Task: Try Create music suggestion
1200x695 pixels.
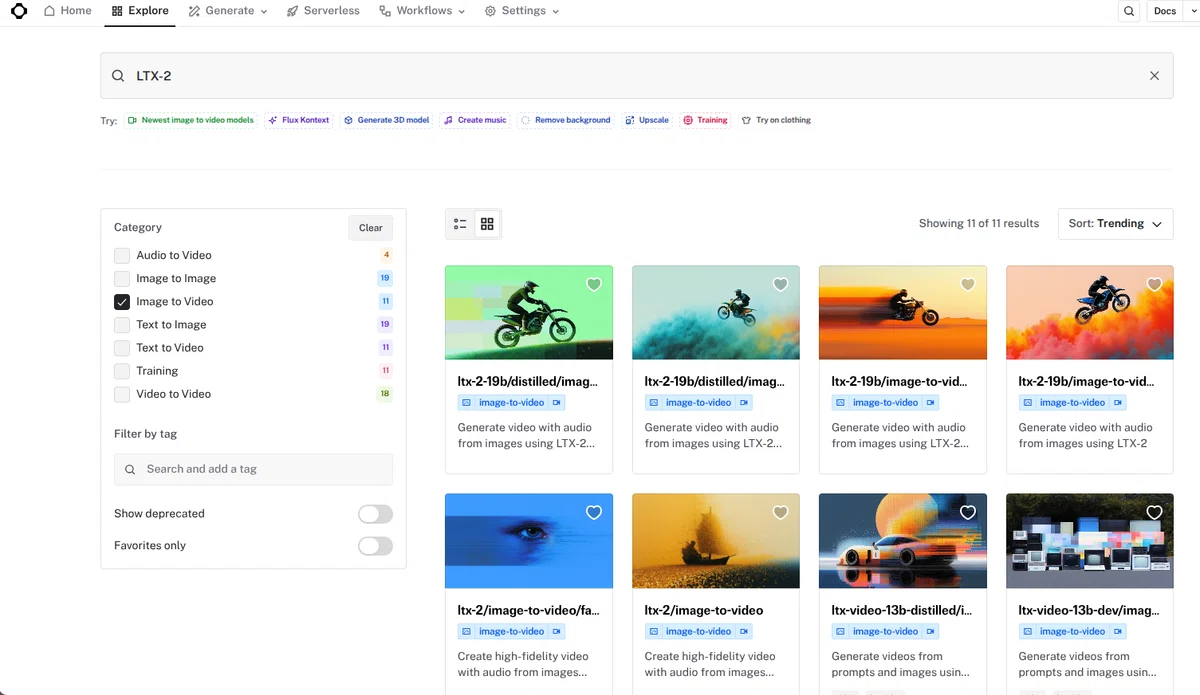Action: point(475,120)
